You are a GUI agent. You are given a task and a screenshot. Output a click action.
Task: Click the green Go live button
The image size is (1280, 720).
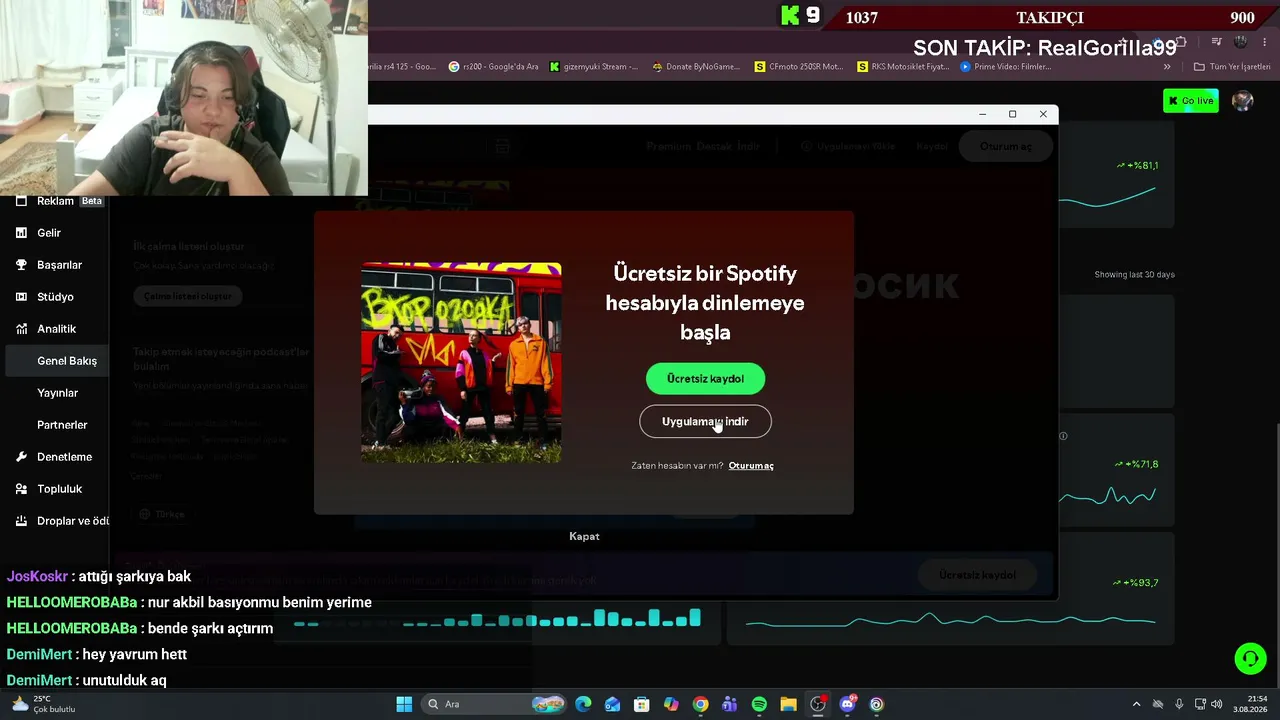pyautogui.click(x=1191, y=101)
